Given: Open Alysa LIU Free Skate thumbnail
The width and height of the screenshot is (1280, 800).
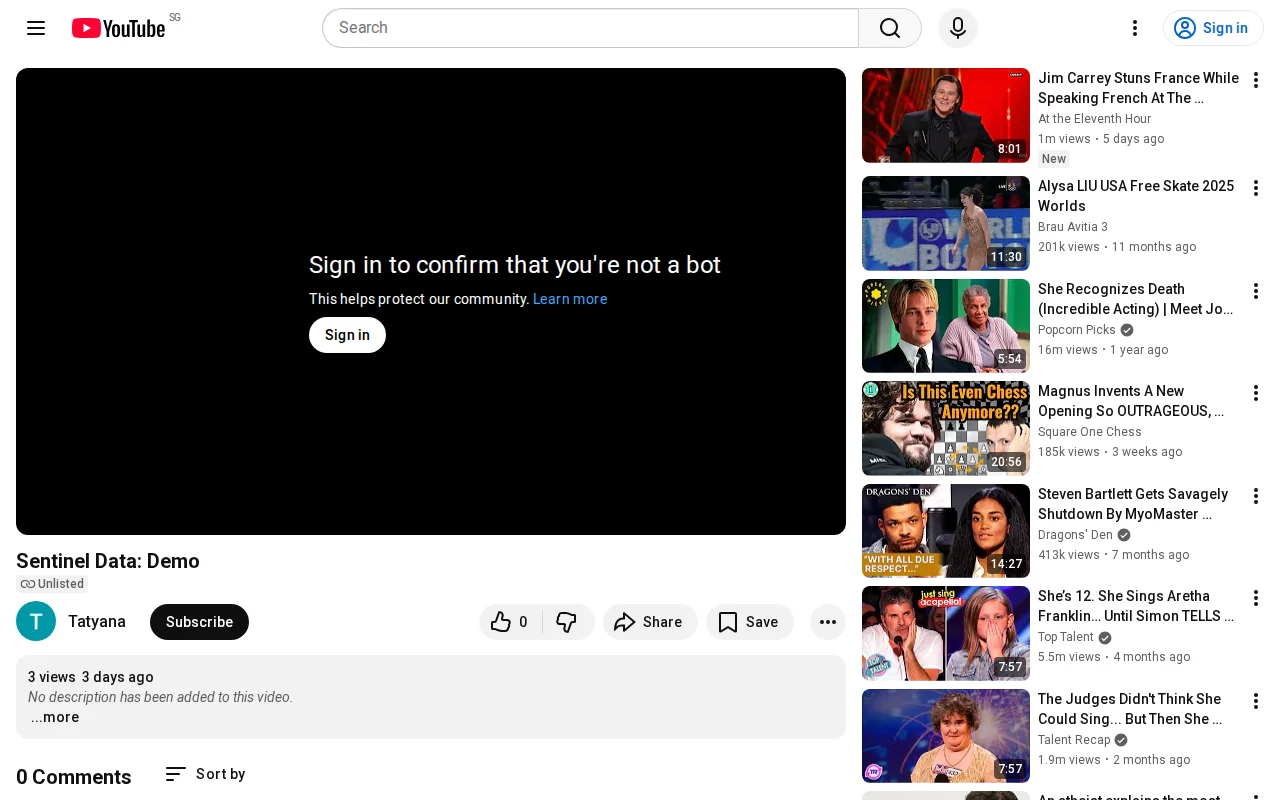Looking at the screenshot, I should click(x=946, y=223).
